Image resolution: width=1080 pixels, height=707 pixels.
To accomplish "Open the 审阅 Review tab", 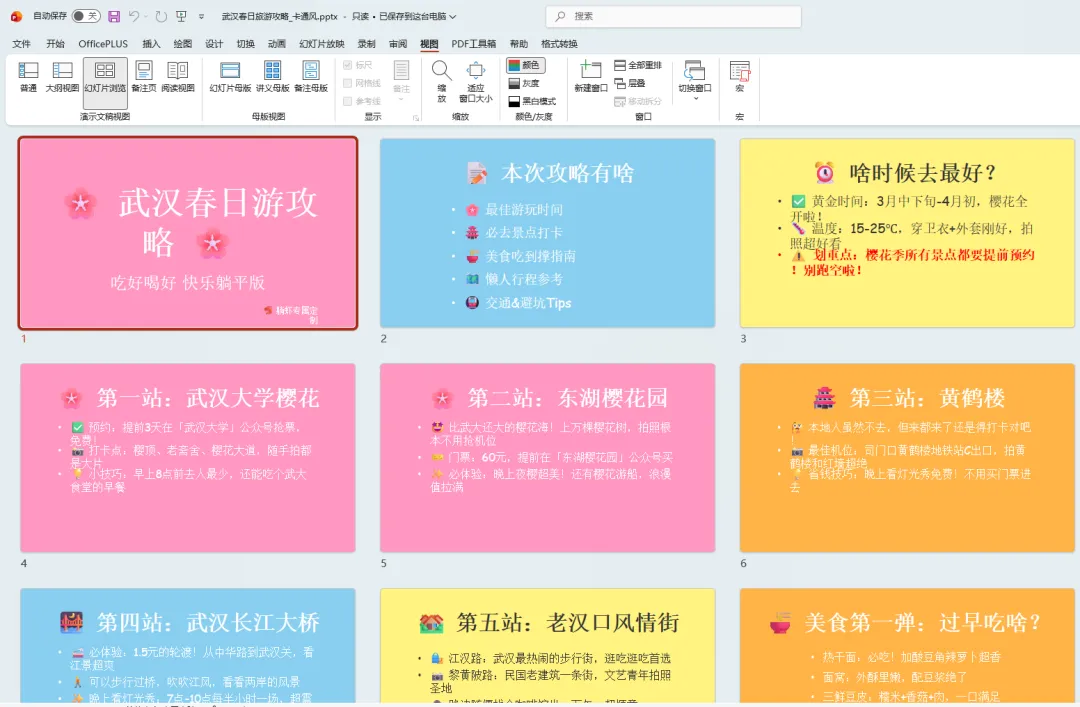I will (x=398, y=43).
